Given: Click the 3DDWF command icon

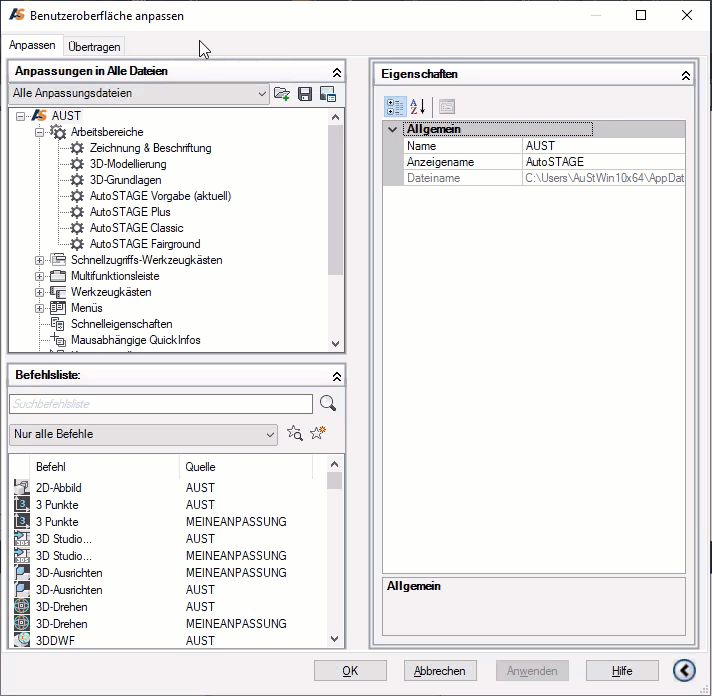Looking at the screenshot, I should [21, 640].
